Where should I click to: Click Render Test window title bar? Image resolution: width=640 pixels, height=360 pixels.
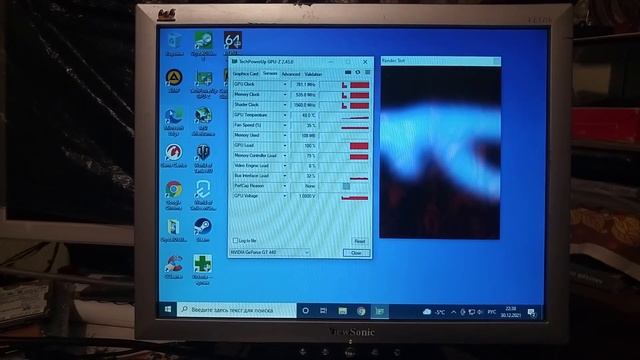point(440,61)
